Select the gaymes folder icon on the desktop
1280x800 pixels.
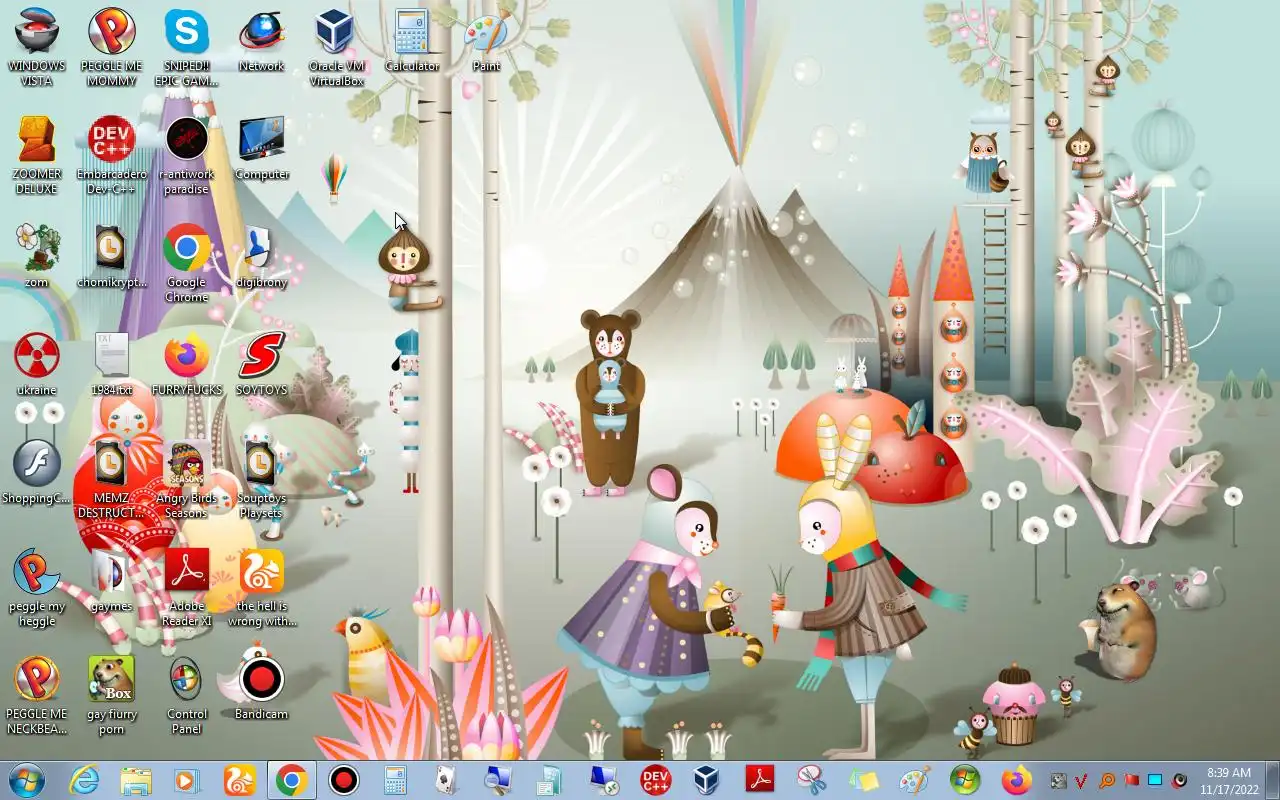[112, 581]
